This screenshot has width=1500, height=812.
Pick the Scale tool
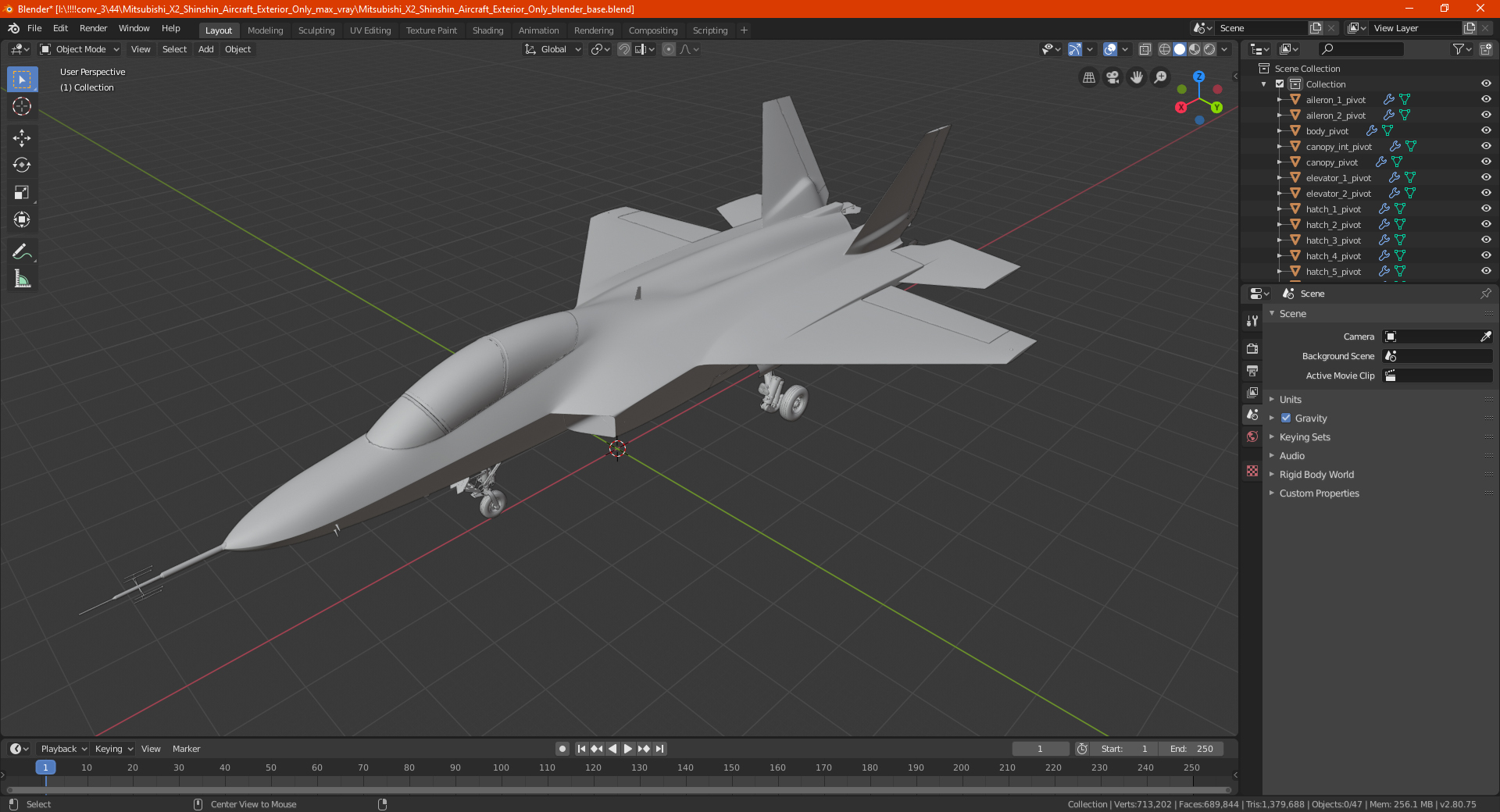(x=22, y=192)
